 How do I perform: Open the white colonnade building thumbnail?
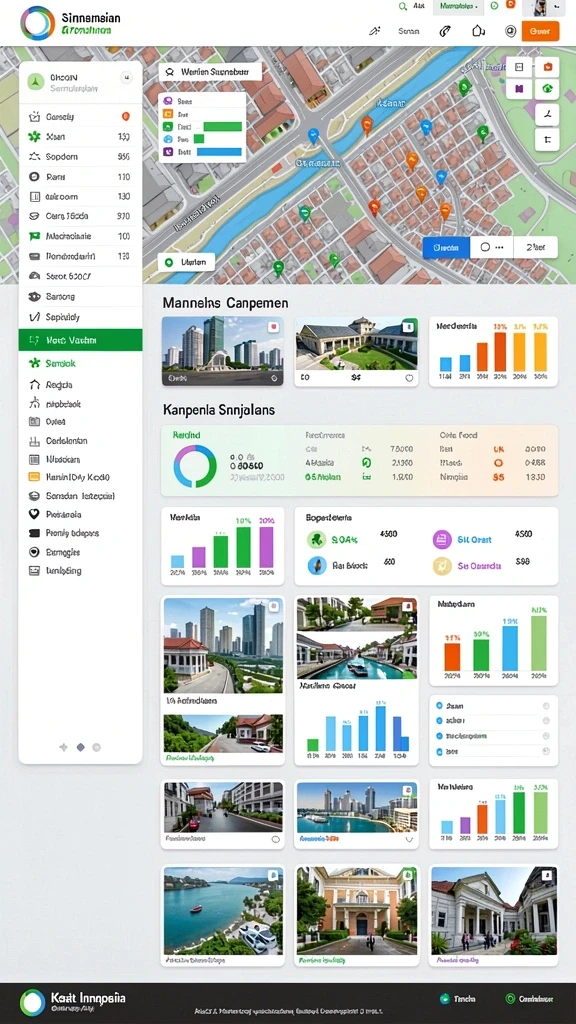click(494, 910)
